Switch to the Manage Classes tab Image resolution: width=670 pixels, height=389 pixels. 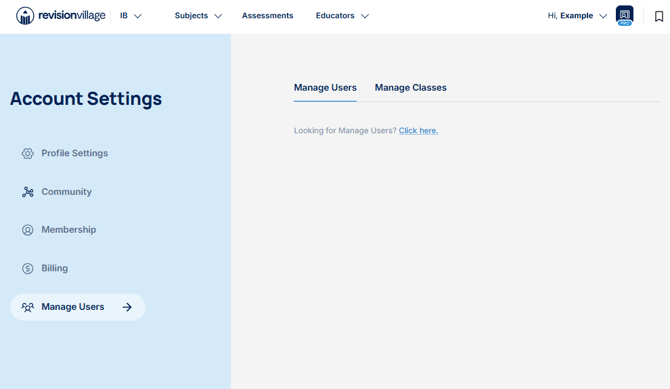coord(411,88)
